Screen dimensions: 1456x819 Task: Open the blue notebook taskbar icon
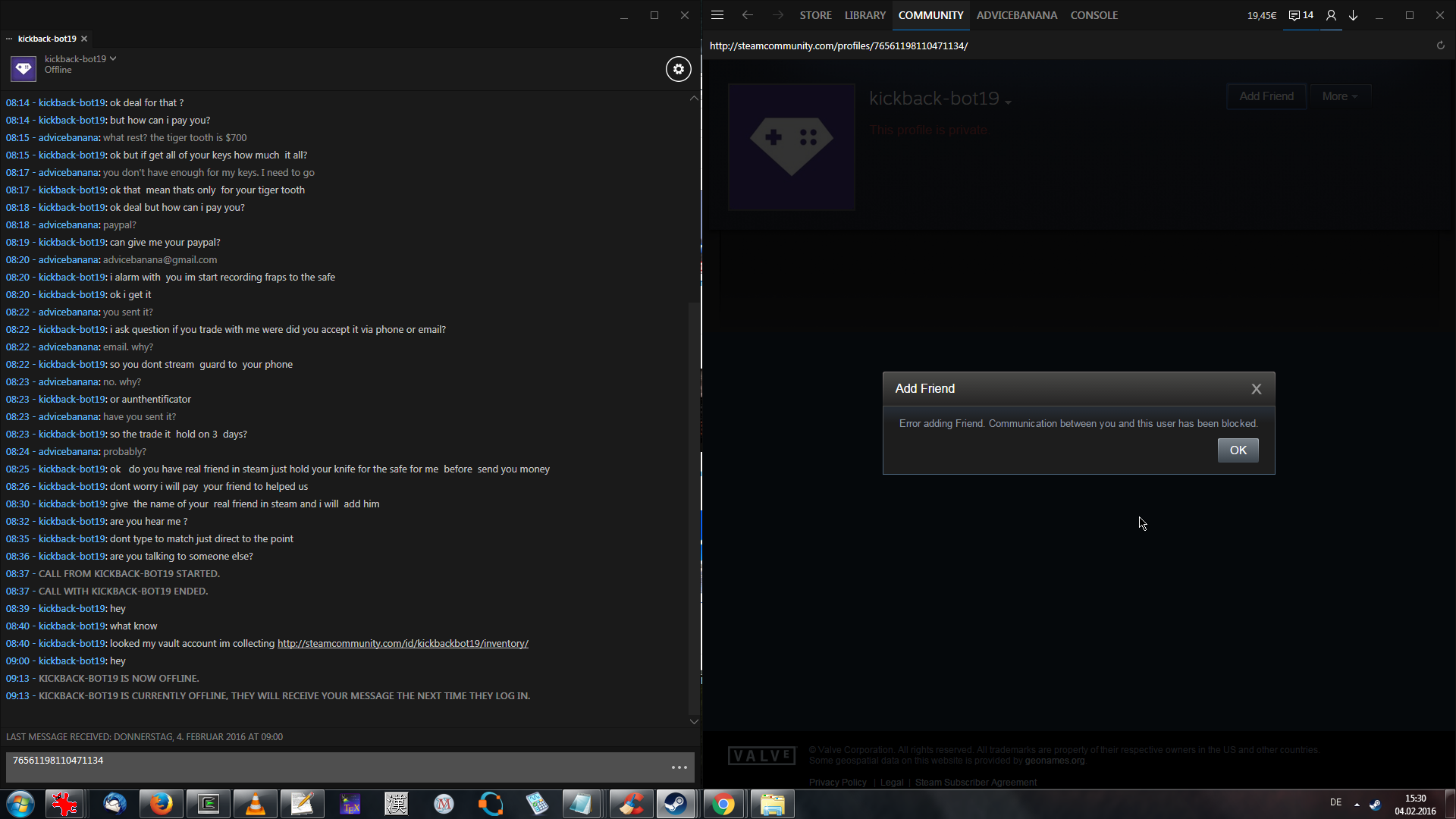(581, 804)
